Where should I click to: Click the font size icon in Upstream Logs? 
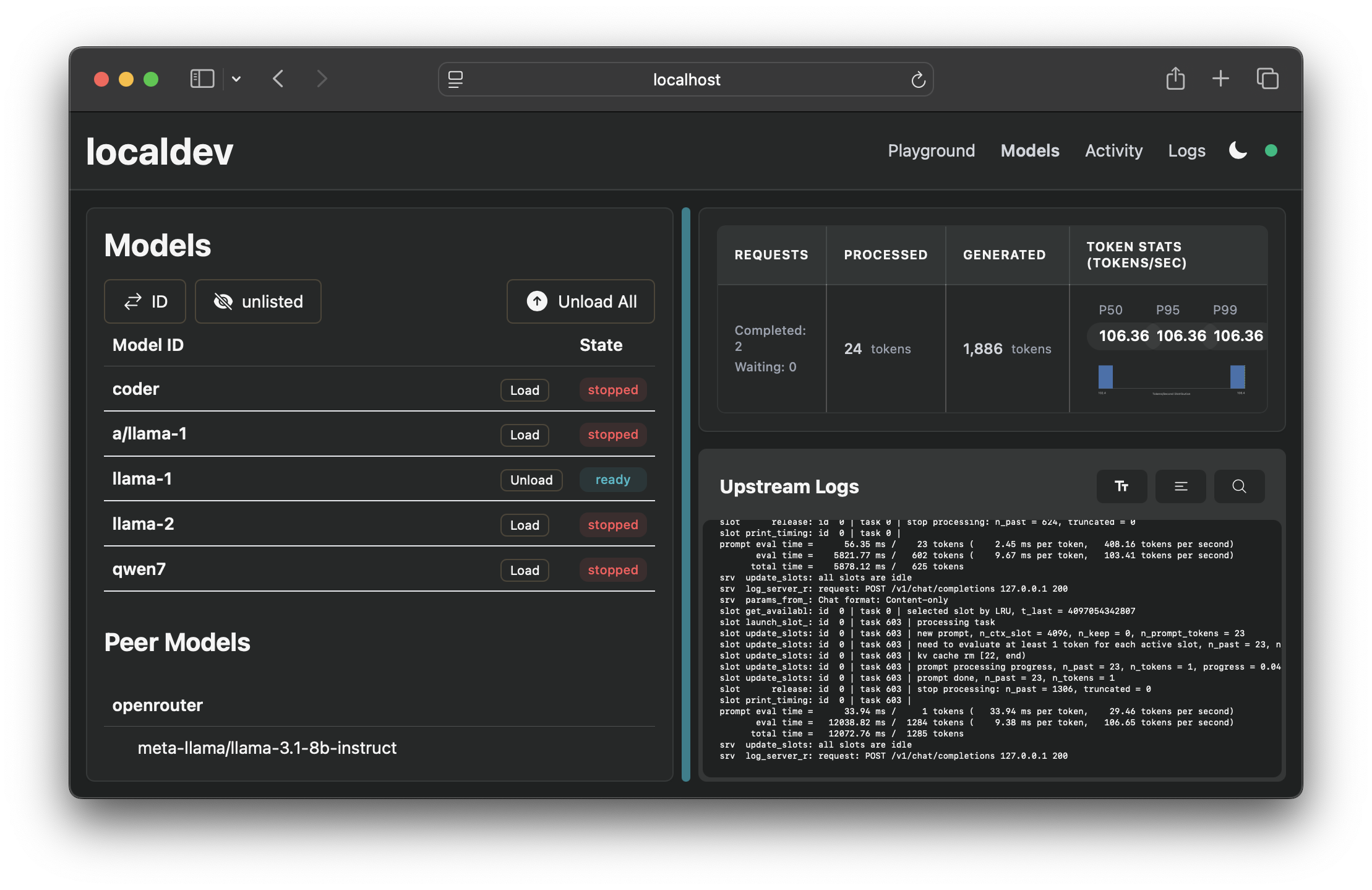point(1121,486)
